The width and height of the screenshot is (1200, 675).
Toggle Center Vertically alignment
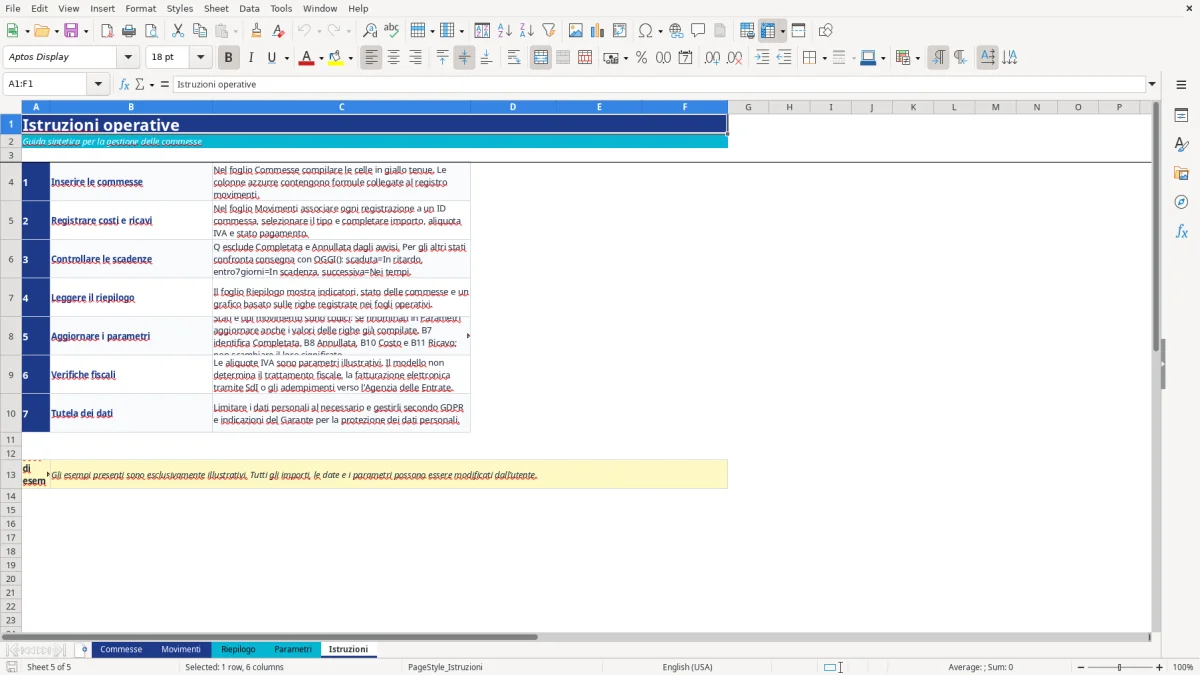(464, 58)
